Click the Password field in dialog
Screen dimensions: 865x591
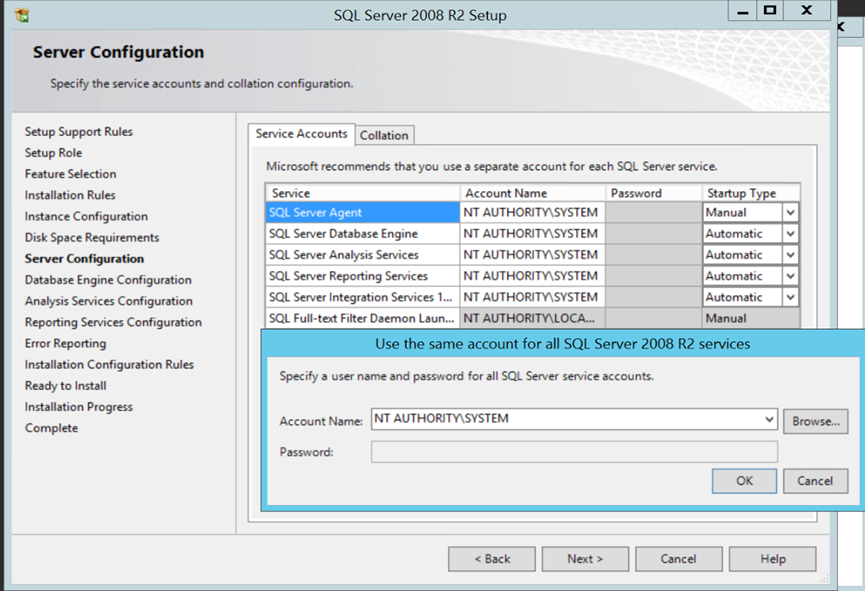[574, 452]
